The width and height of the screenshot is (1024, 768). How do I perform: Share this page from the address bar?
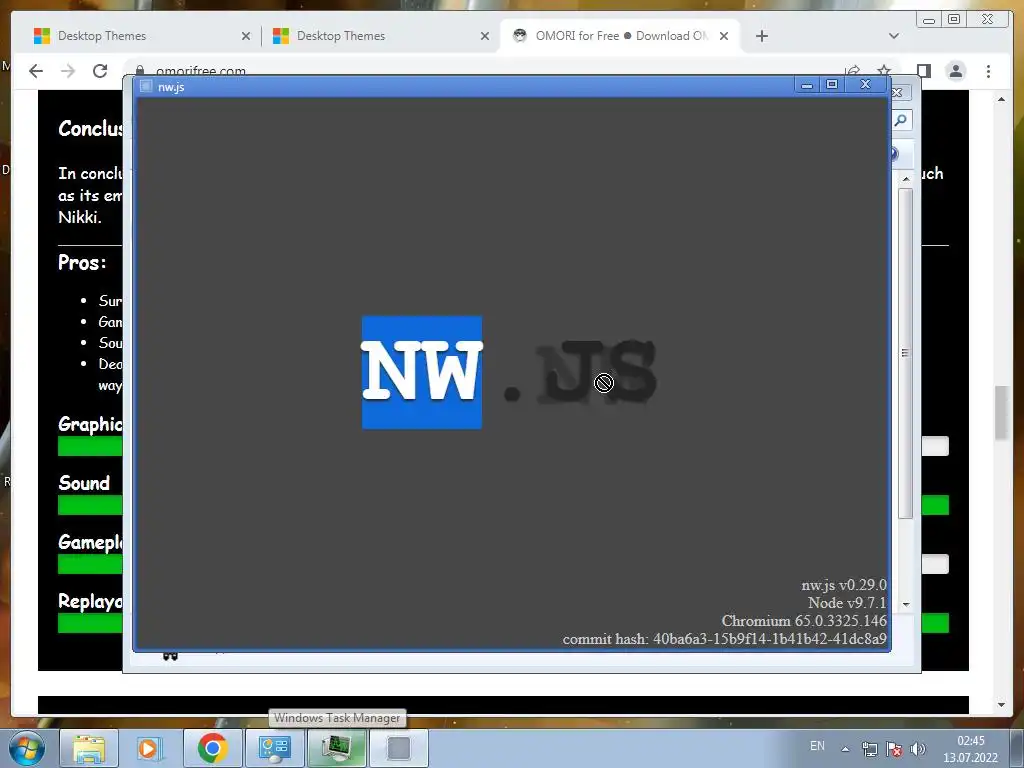tap(852, 70)
